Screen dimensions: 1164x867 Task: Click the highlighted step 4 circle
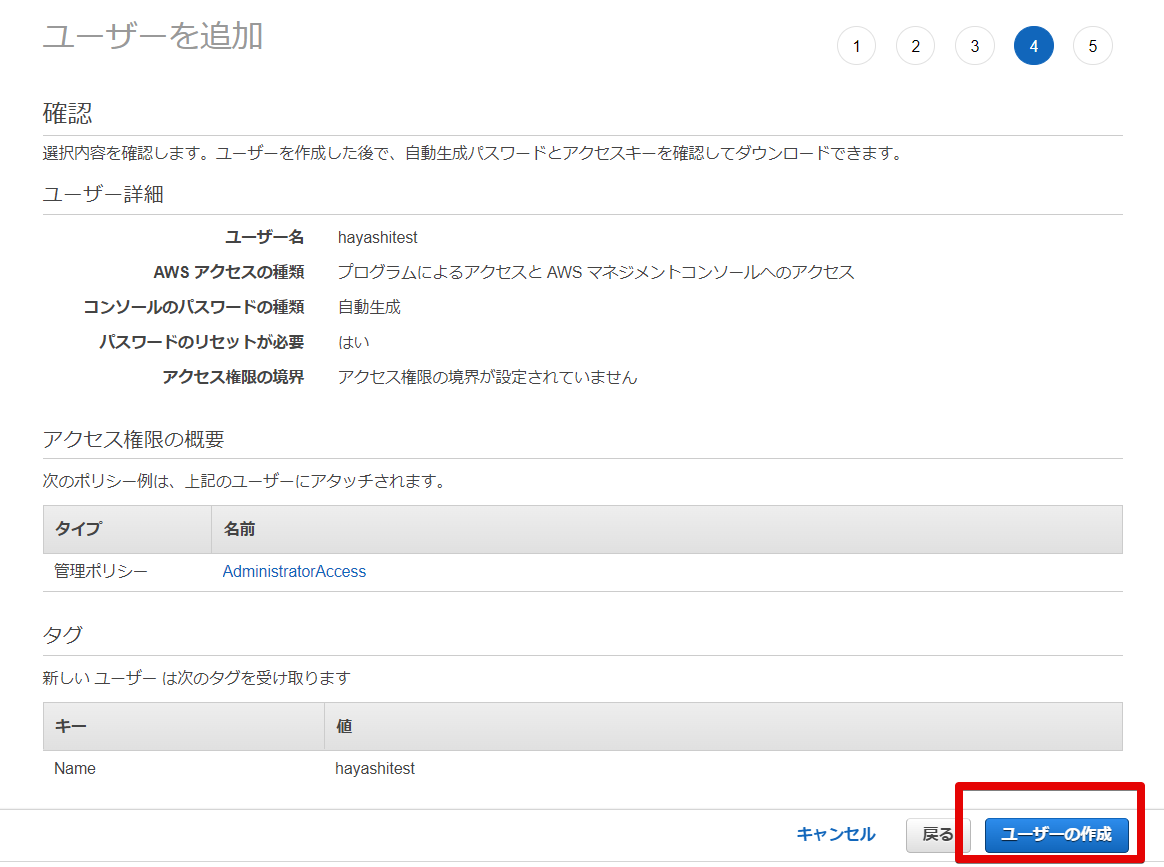[1033, 46]
